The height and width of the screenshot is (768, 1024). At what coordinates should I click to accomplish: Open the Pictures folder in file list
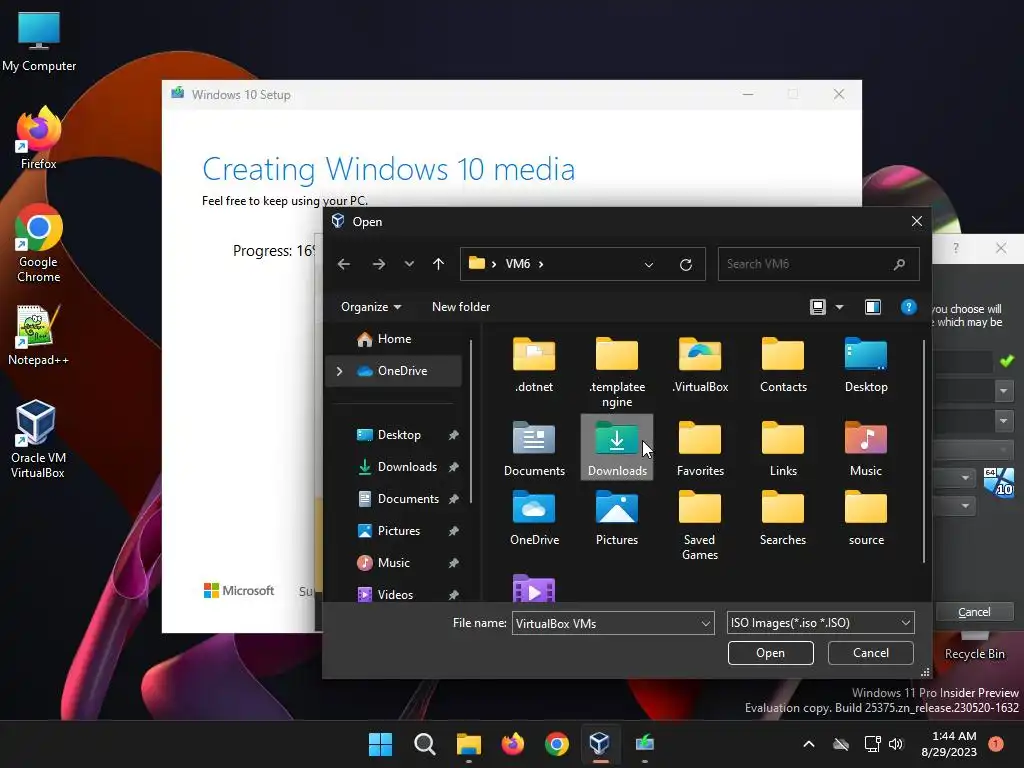point(616,518)
